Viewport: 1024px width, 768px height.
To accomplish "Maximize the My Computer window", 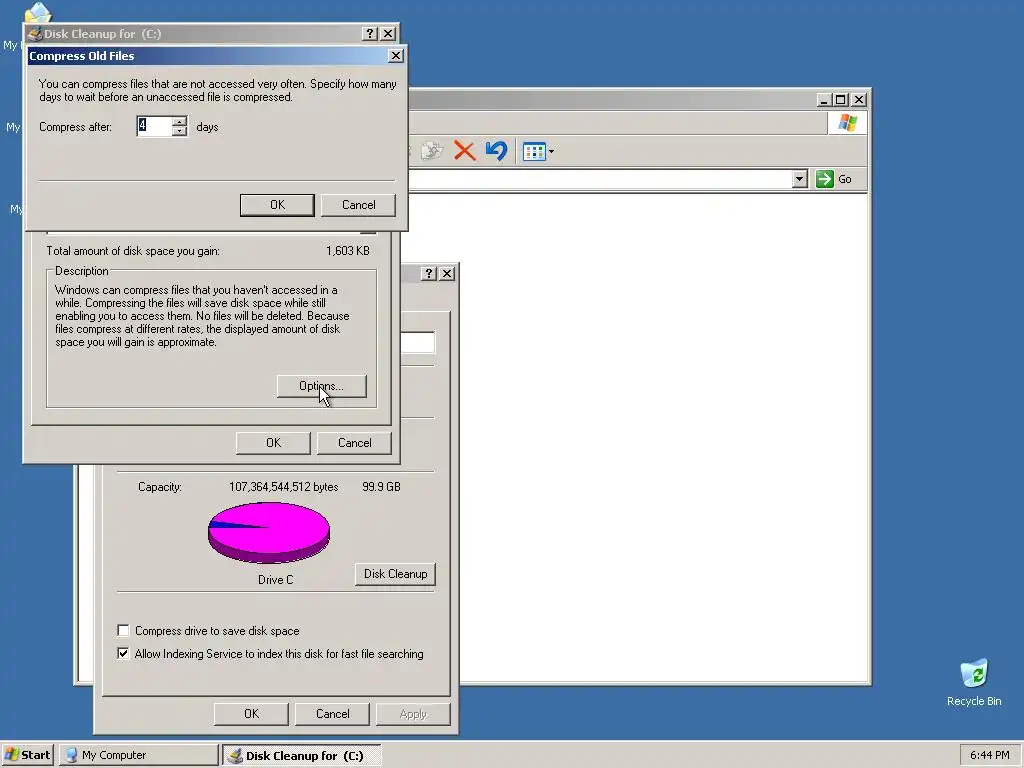I will [841, 99].
